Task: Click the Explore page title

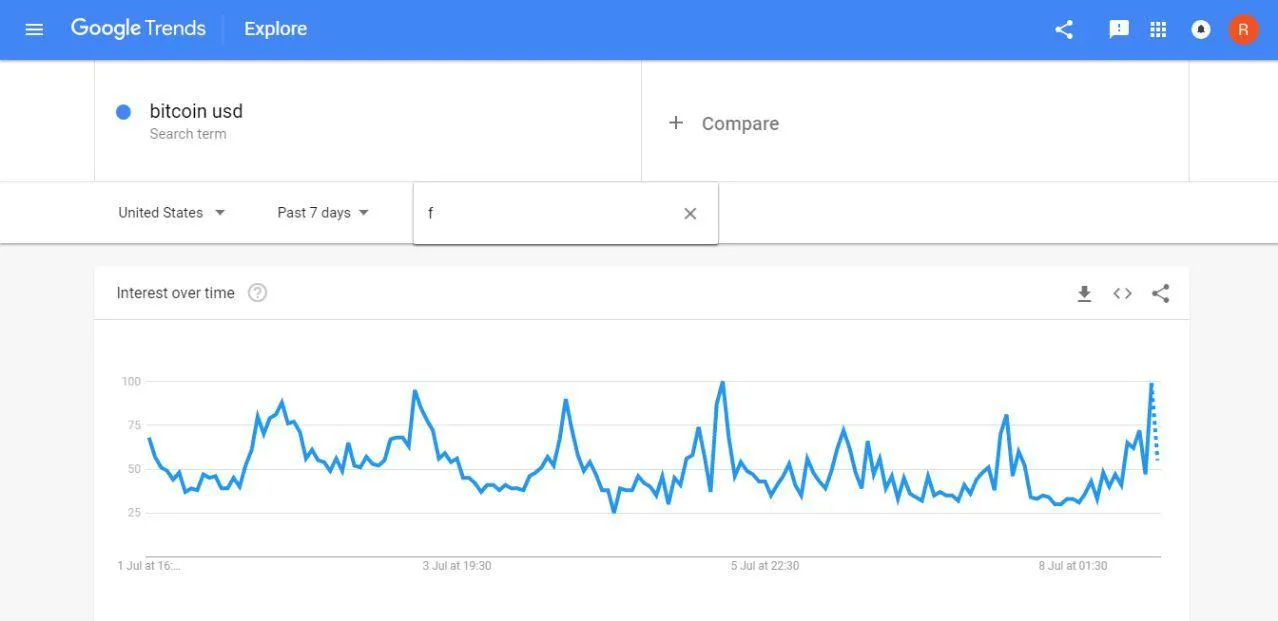Action: tap(276, 29)
